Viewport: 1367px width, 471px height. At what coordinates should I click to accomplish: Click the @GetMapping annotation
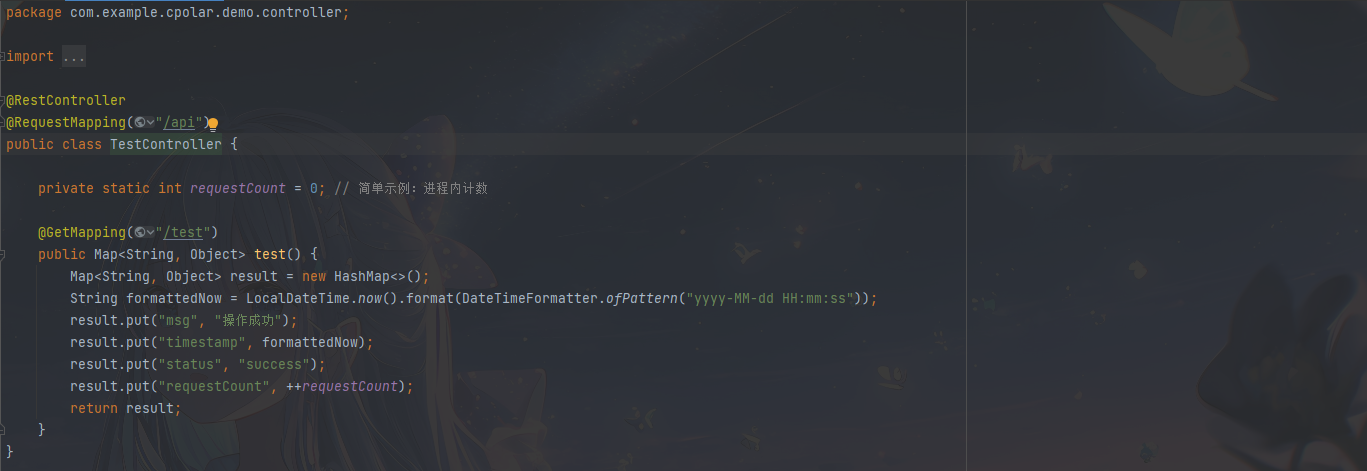(82, 233)
